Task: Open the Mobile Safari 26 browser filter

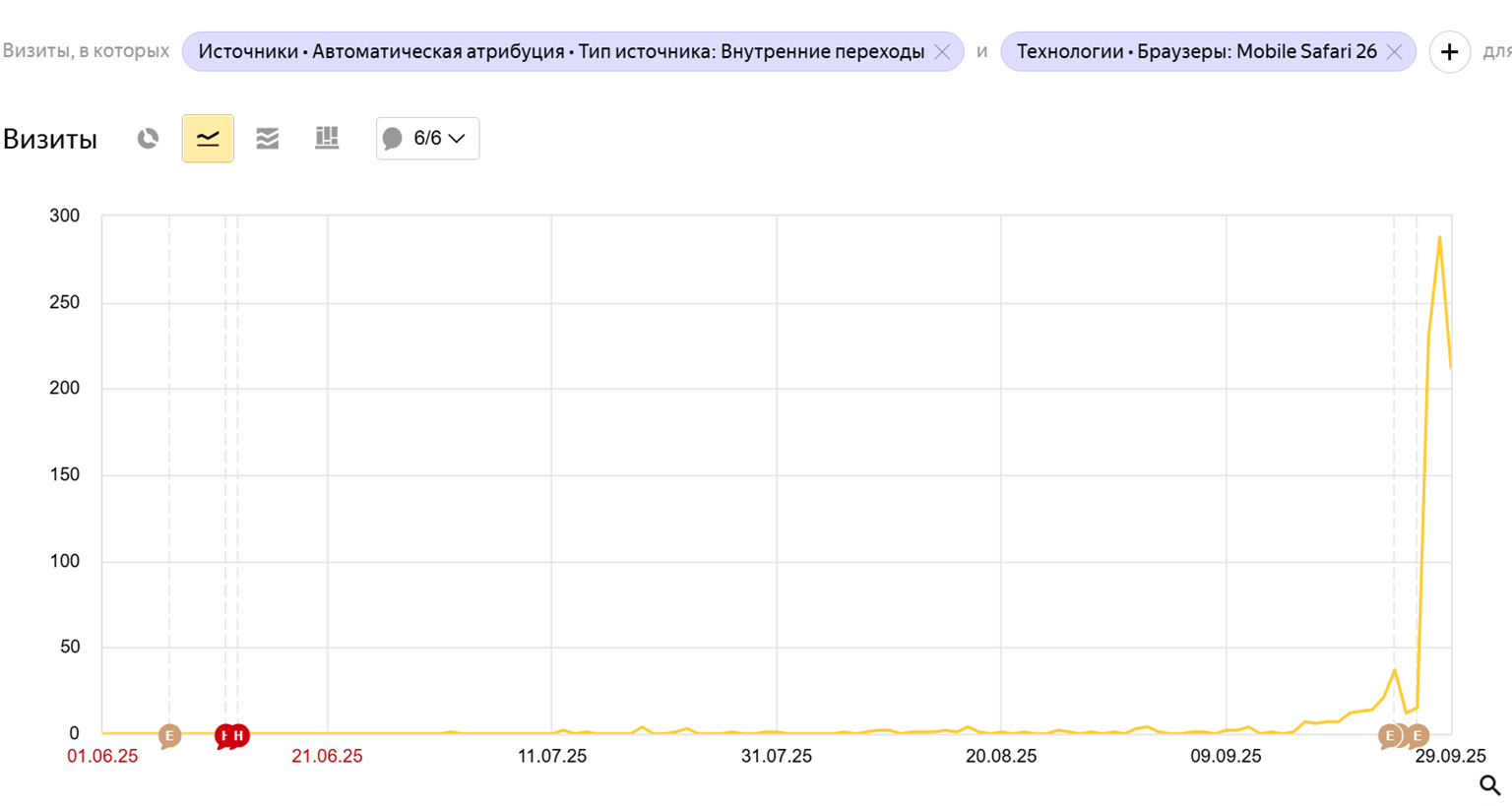Action: 1196,52
